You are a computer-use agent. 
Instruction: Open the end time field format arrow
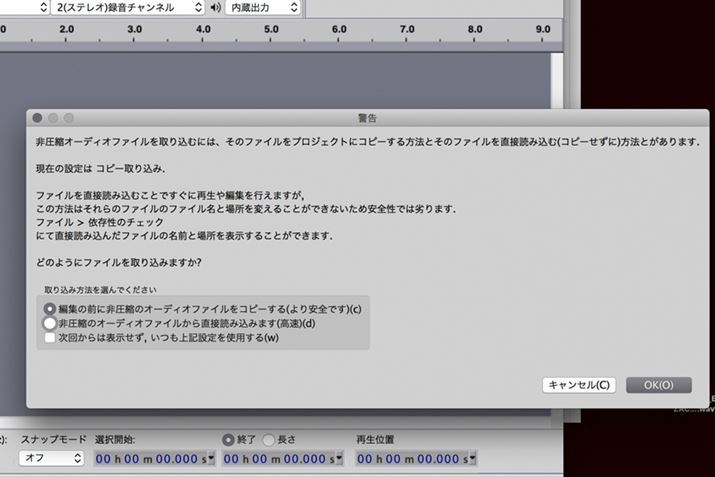339,458
